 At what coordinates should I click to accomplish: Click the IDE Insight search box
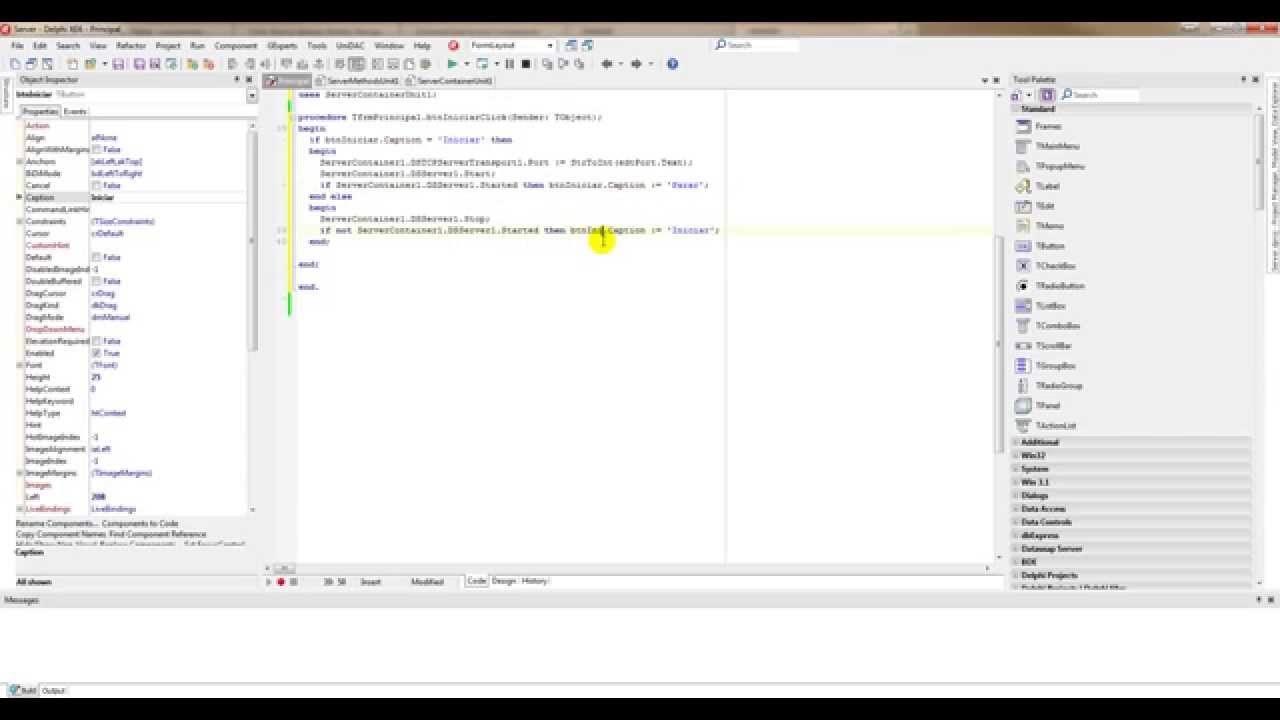click(757, 45)
